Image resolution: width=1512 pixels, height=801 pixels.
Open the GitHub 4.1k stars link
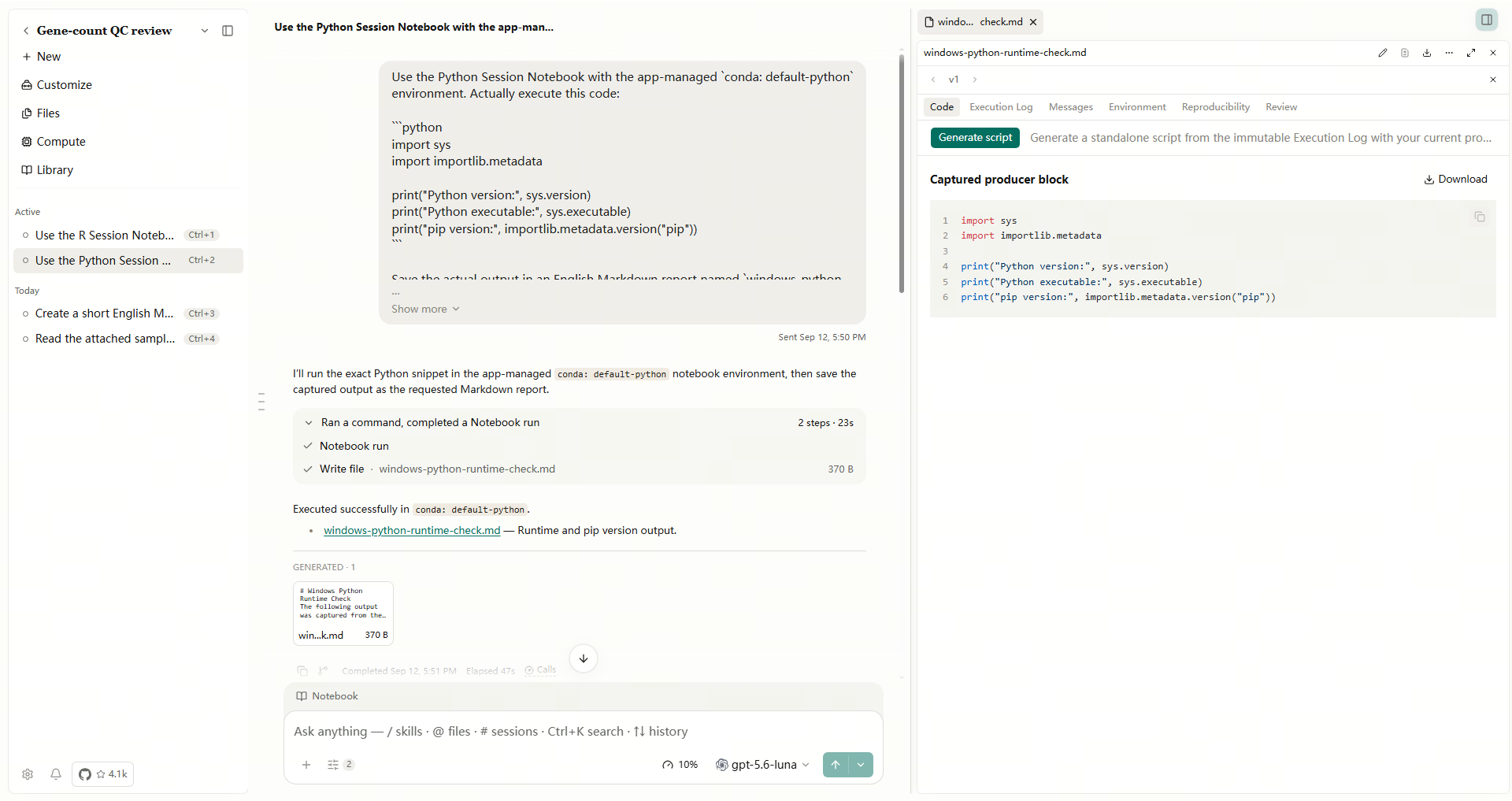[103, 774]
